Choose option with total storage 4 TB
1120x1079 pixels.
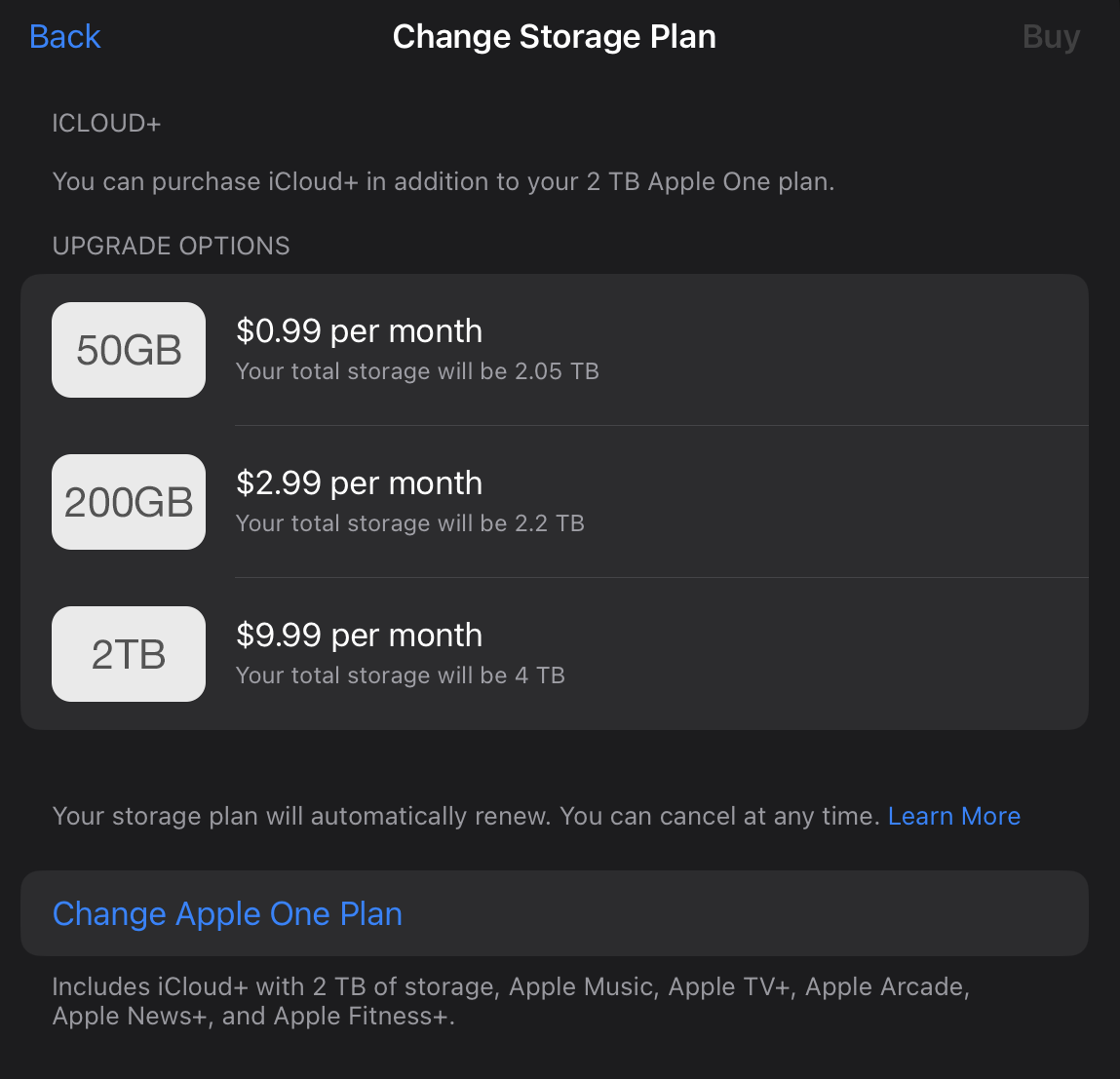pos(400,675)
